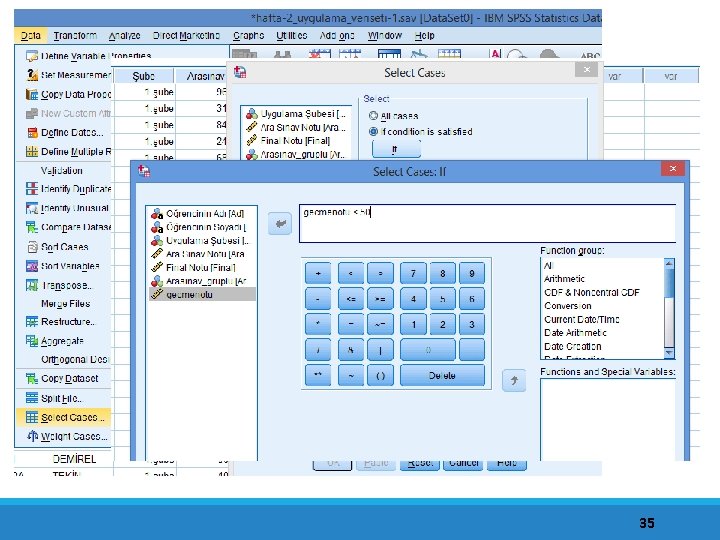Open the Direct Marketing menu
The width and height of the screenshot is (720, 540).
pyautogui.click(x=186, y=35)
